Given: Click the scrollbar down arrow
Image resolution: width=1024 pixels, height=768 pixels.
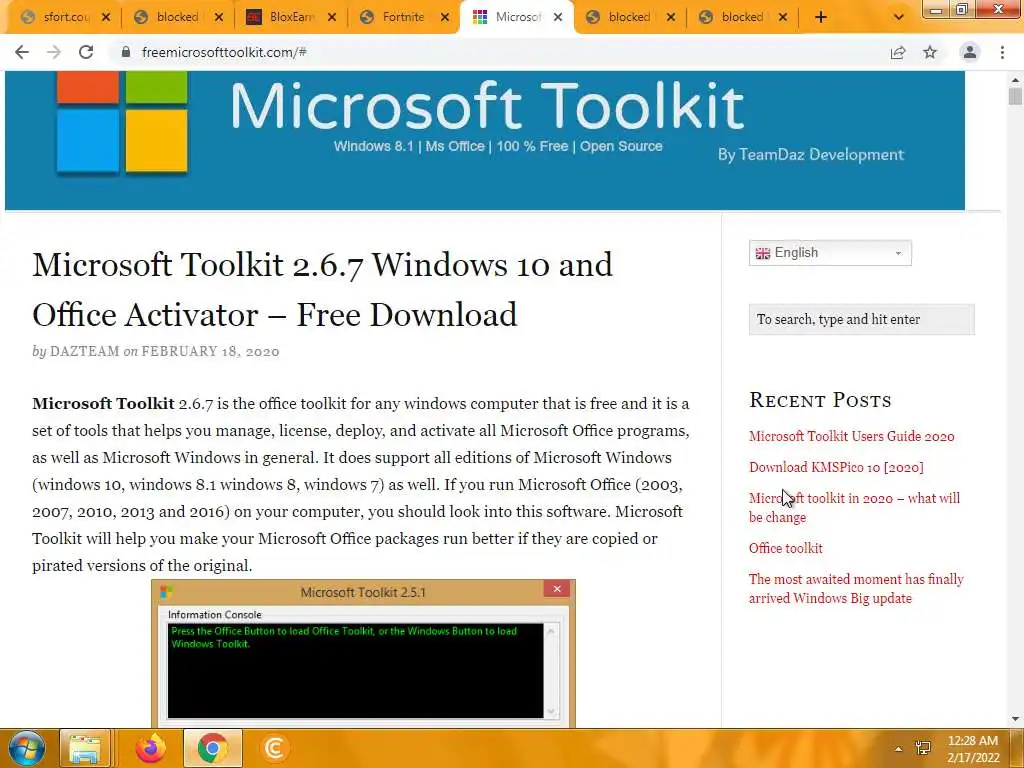Looking at the screenshot, I should pyautogui.click(x=1015, y=719).
